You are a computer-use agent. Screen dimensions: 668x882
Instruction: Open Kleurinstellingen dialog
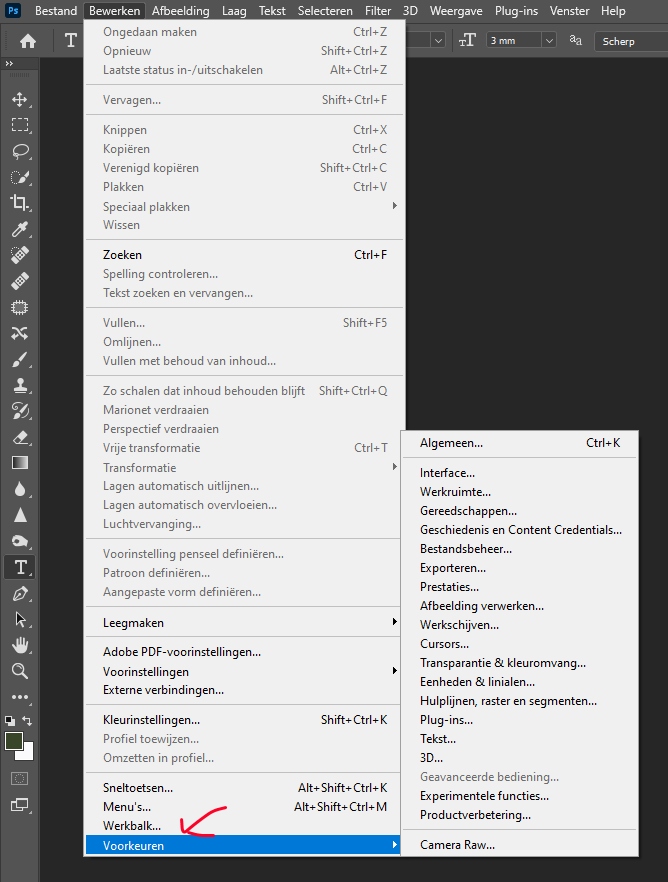coord(243,719)
